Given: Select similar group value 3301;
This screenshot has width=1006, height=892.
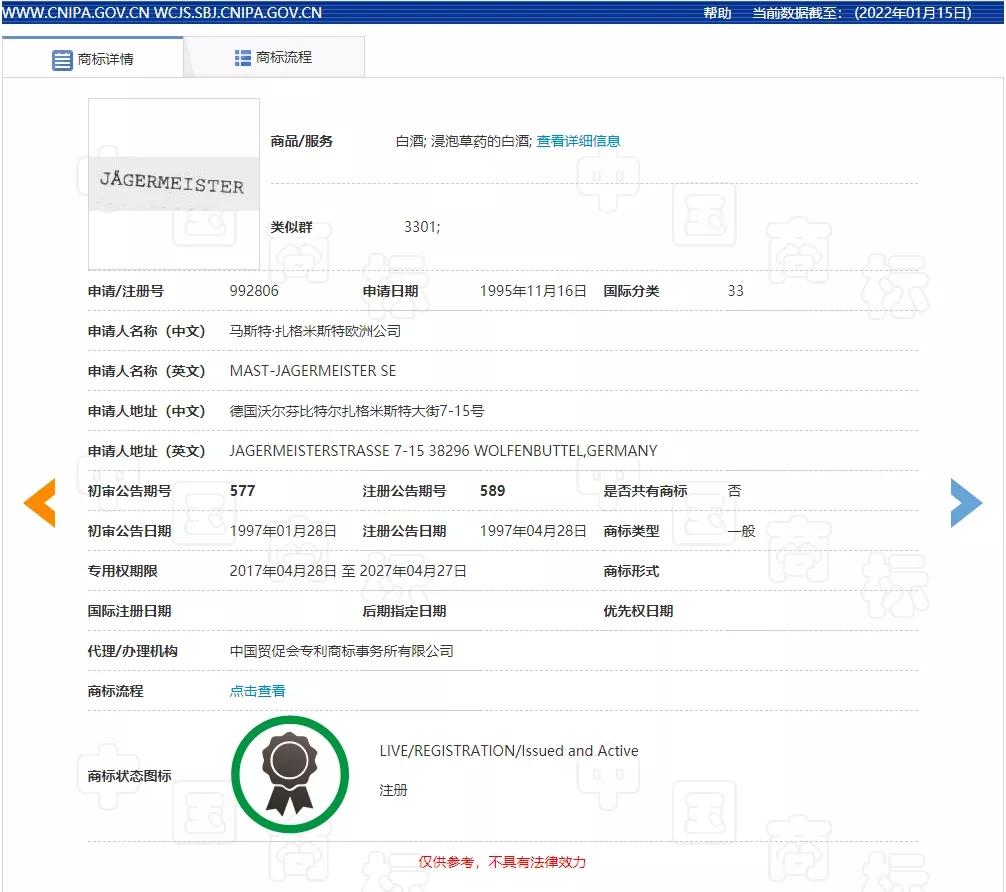Looking at the screenshot, I should 422,227.
